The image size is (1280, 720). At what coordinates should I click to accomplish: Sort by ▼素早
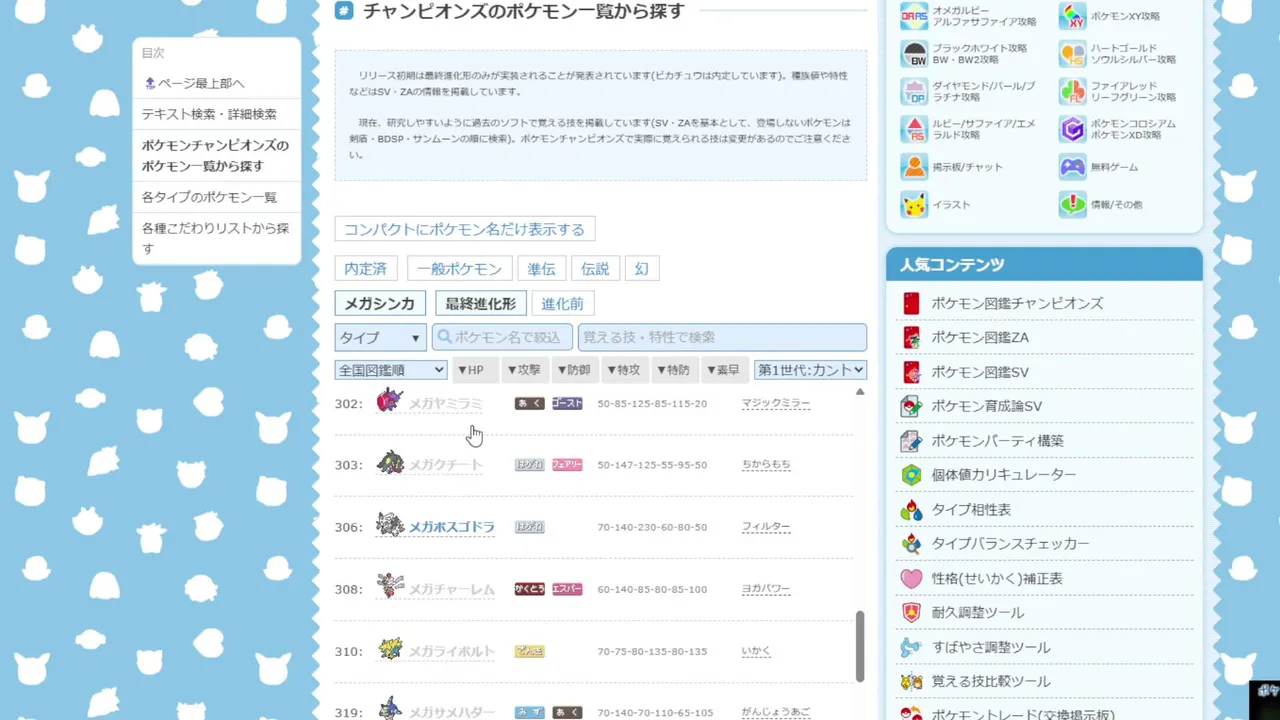tap(724, 370)
